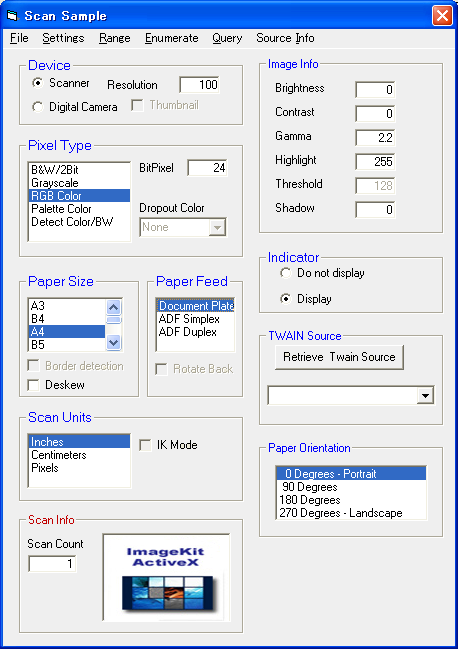
Task: Click the Scan Sample title bar app icon
Action: [13, 16]
